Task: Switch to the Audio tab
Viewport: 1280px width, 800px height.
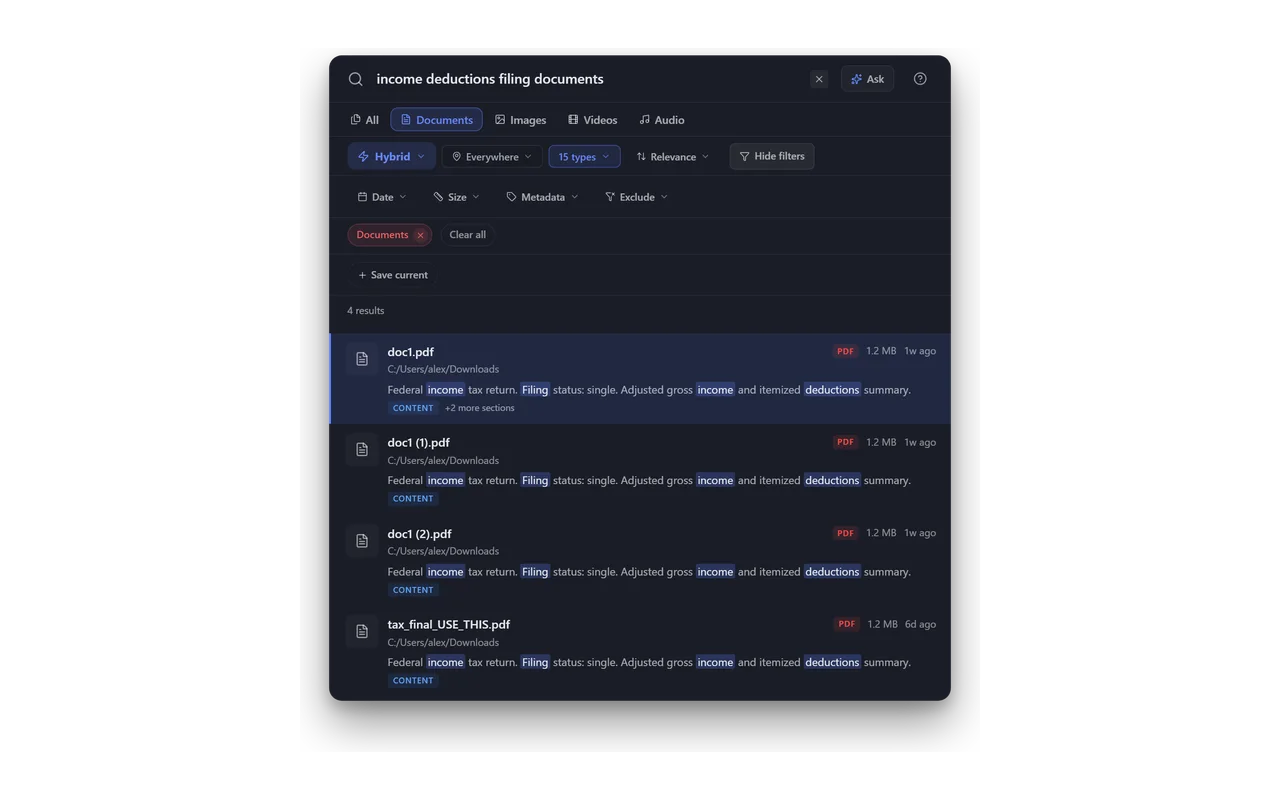Action: click(x=662, y=120)
